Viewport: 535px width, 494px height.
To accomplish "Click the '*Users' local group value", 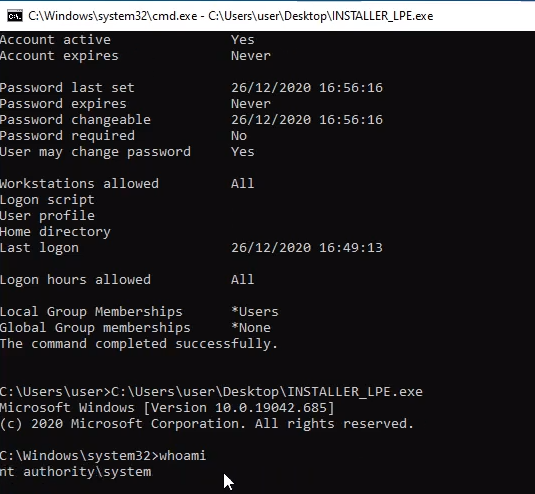I will (255, 311).
